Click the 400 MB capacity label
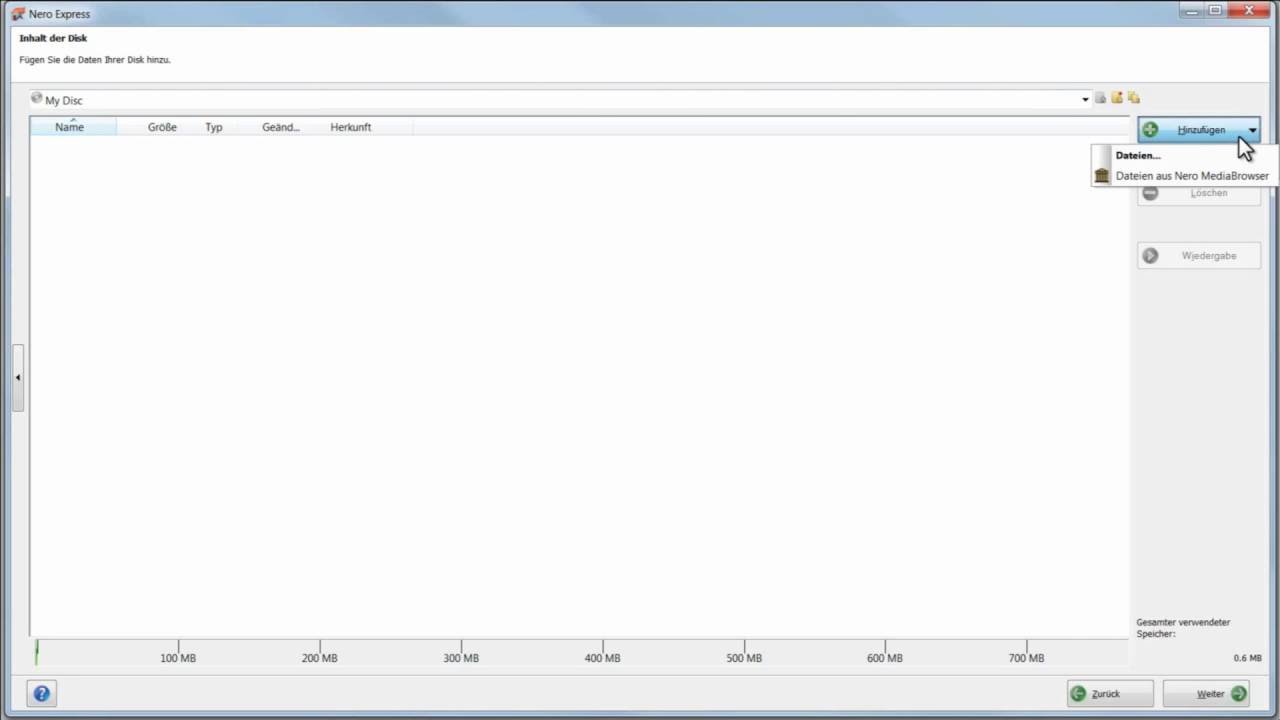 [x=603, y=658]
